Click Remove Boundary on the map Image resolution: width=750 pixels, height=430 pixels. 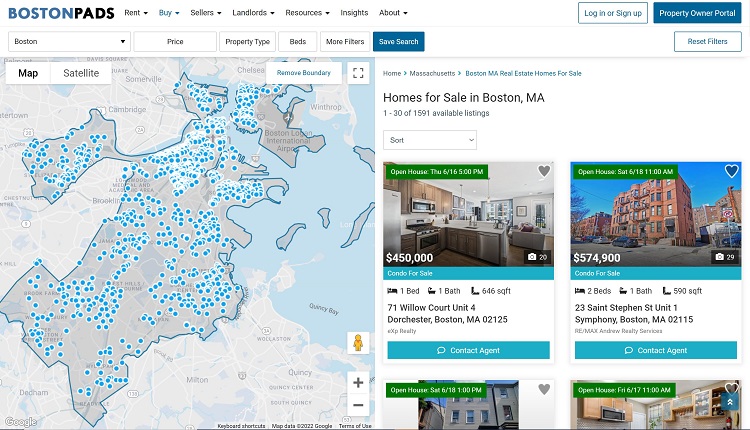[x=304, y=73]
